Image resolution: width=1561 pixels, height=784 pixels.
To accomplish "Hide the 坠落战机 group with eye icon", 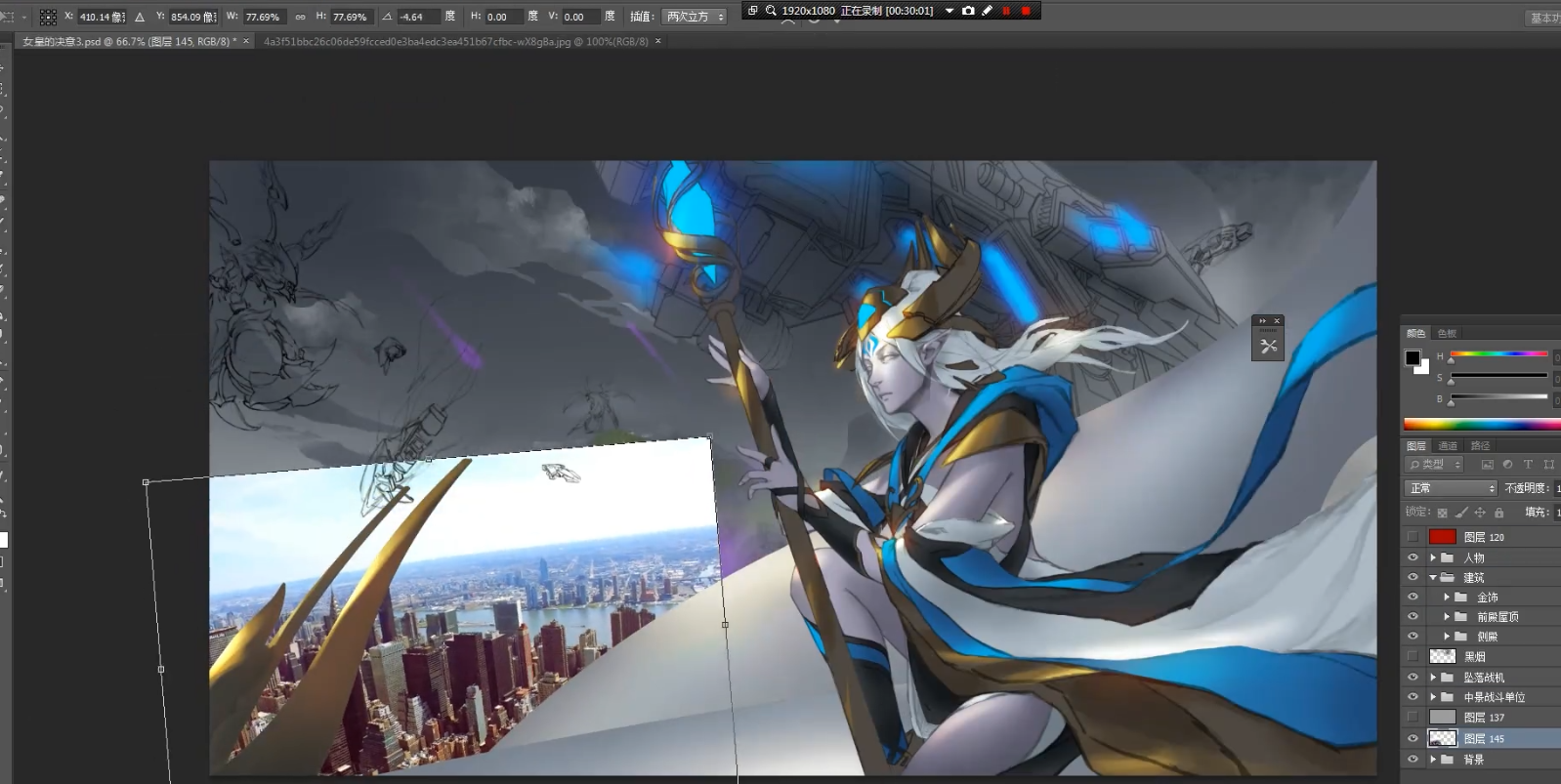I will 1413,677.
